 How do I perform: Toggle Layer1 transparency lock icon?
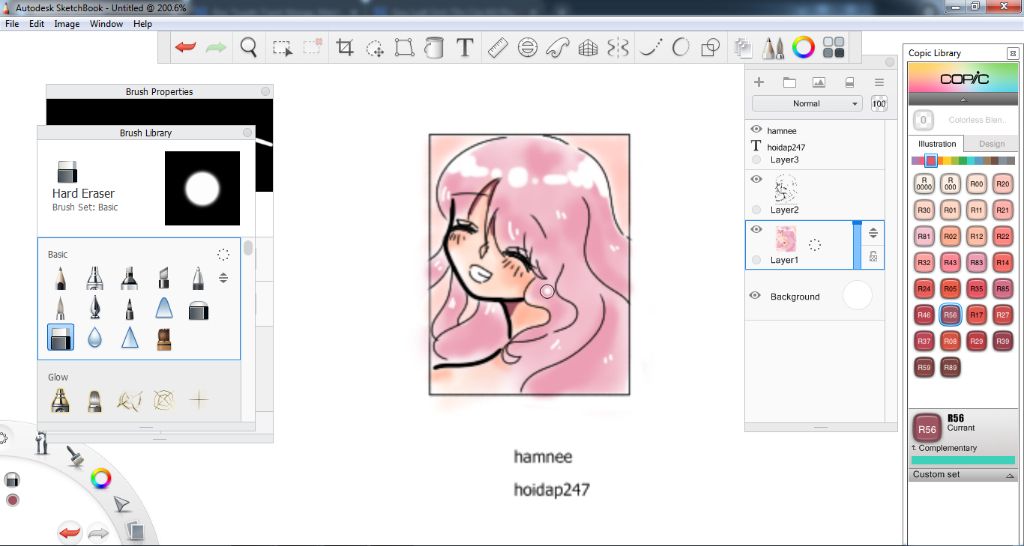click(x=873, y=257)
